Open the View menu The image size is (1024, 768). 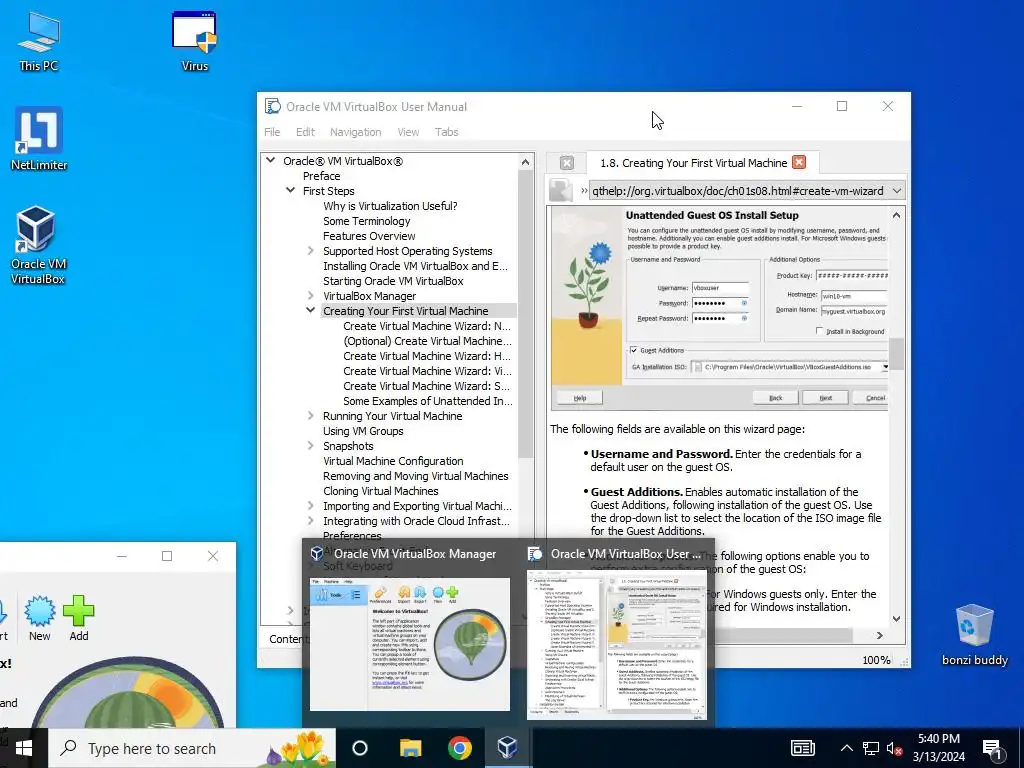408,132
